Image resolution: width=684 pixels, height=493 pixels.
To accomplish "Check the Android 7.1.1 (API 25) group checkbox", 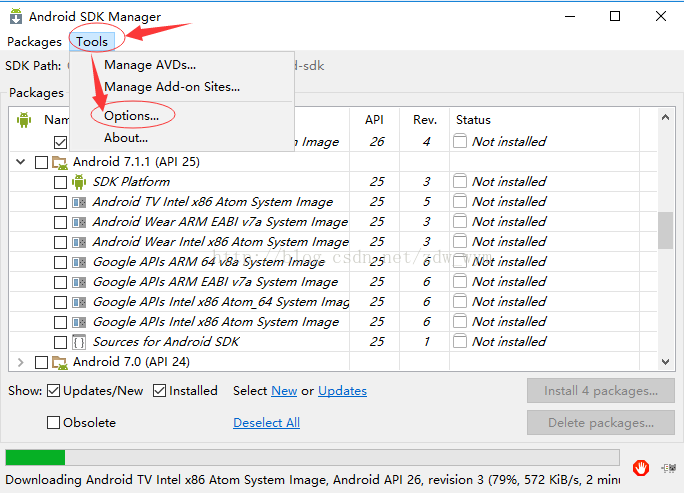I will click(x=41, y=162).
